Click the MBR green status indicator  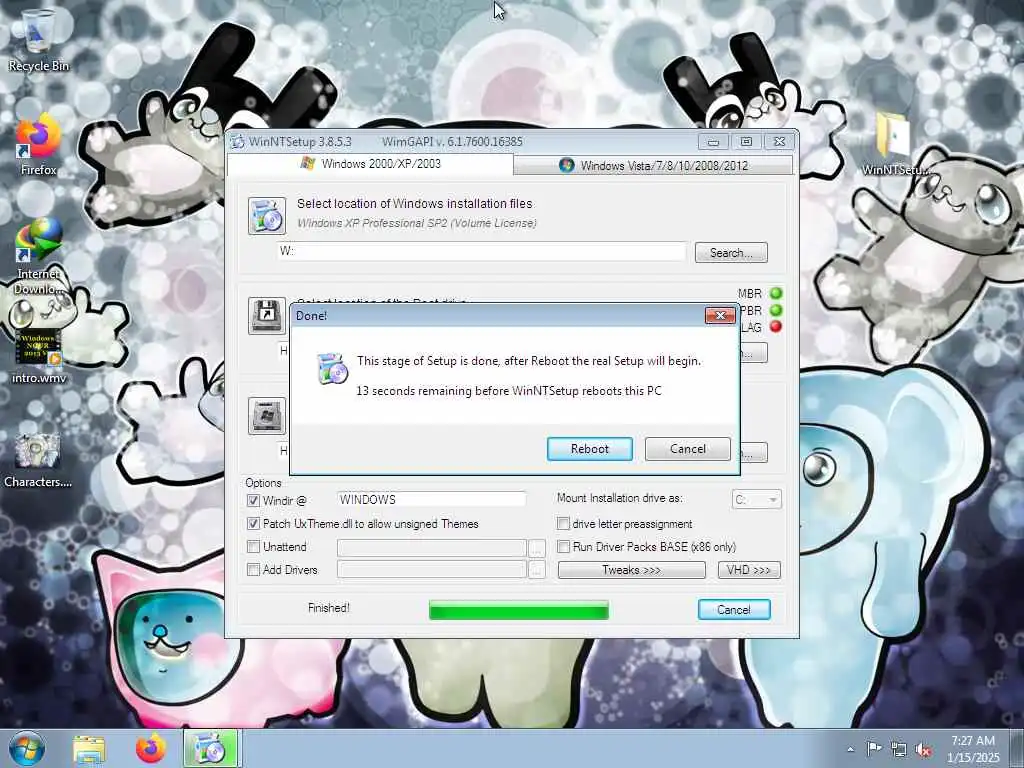(776, 293)
